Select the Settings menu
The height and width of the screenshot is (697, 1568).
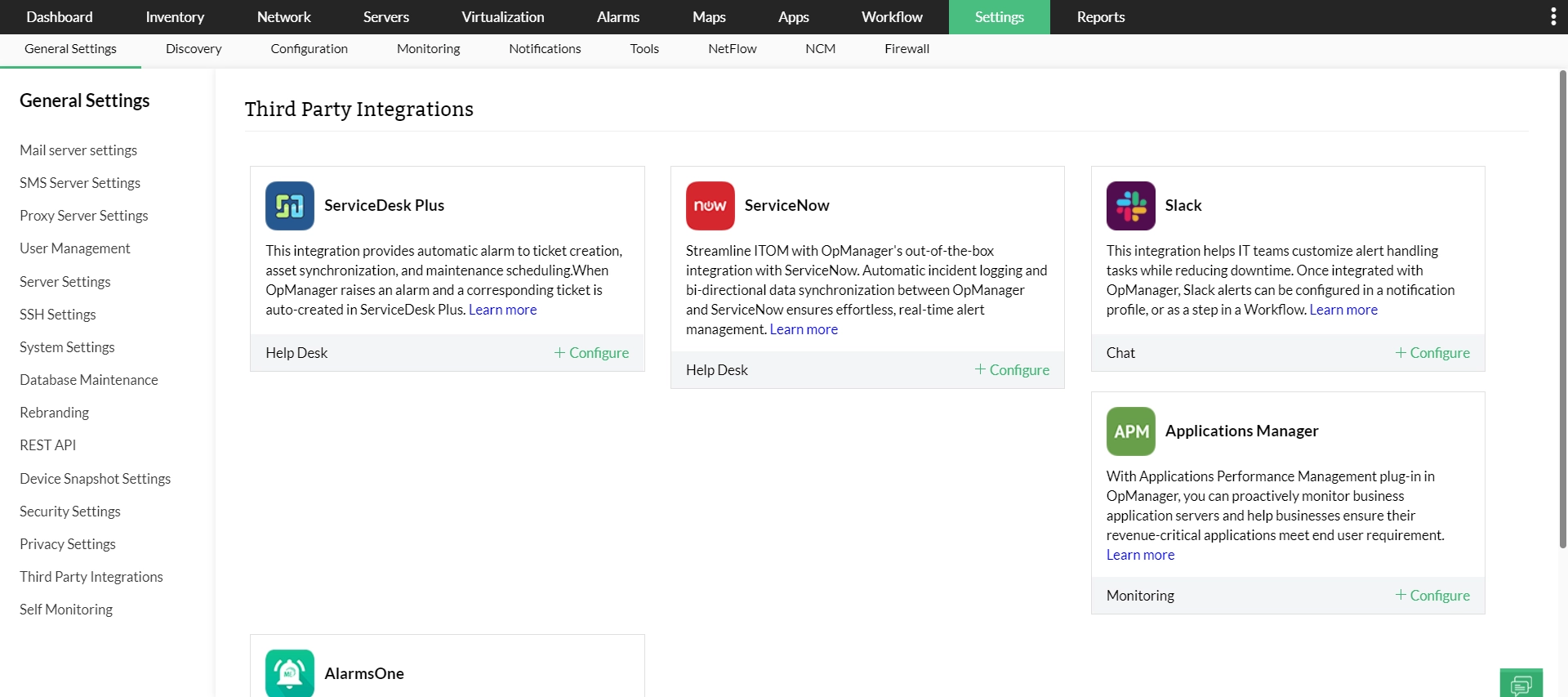pos(1000,17)
